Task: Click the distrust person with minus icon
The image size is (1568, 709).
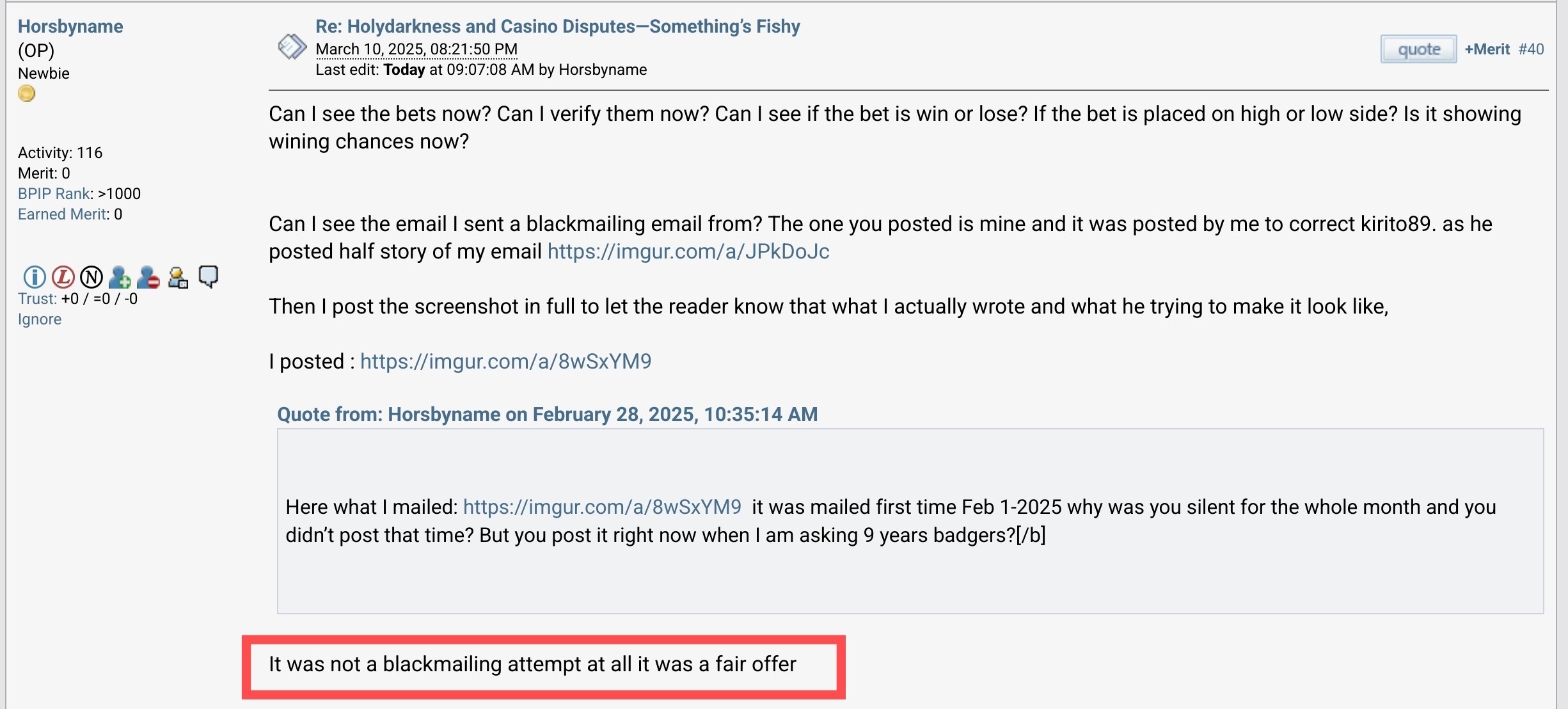Action: 148,277
